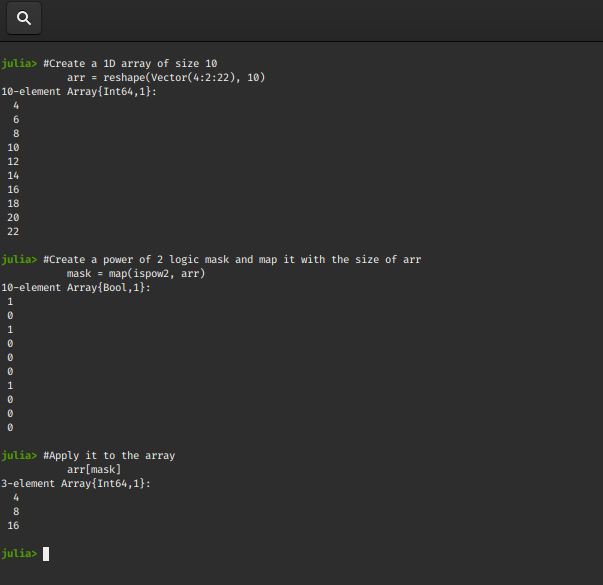Click value 12 in the first array output
Screen dimensions: 603x585
tap(13, 161)
